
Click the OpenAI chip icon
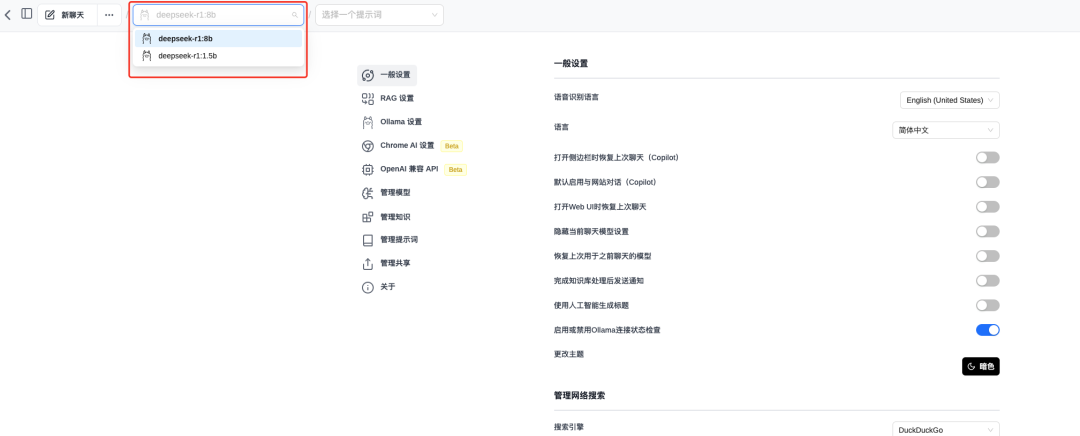tap(368, 169)
